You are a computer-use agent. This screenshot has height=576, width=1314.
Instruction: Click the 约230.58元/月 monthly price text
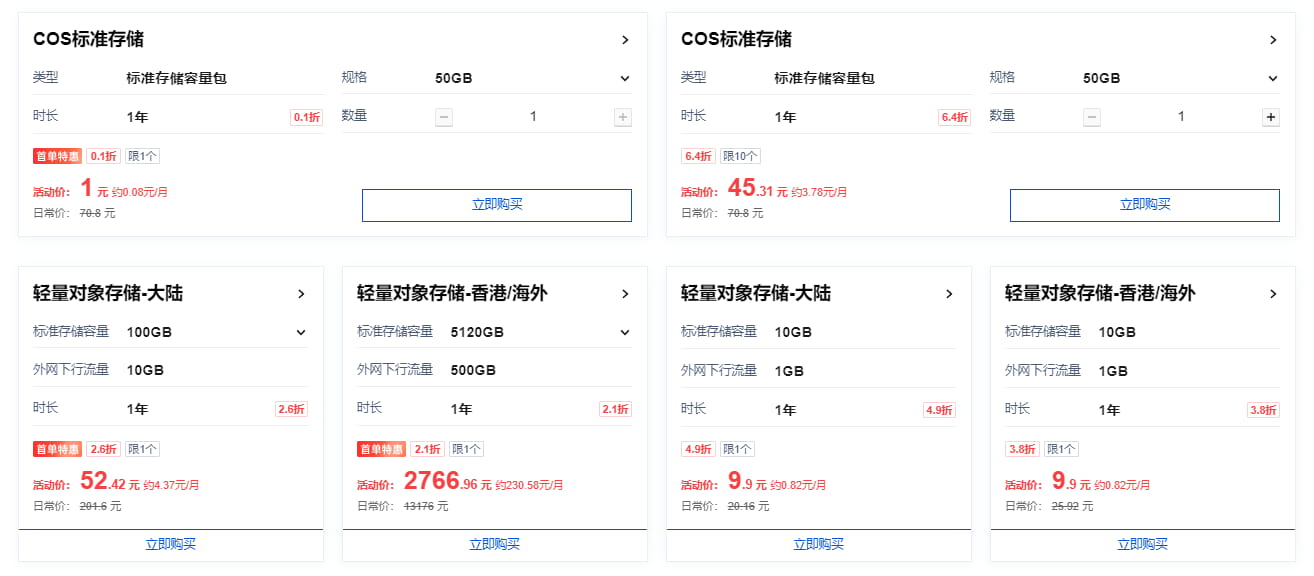pos(529,485)
